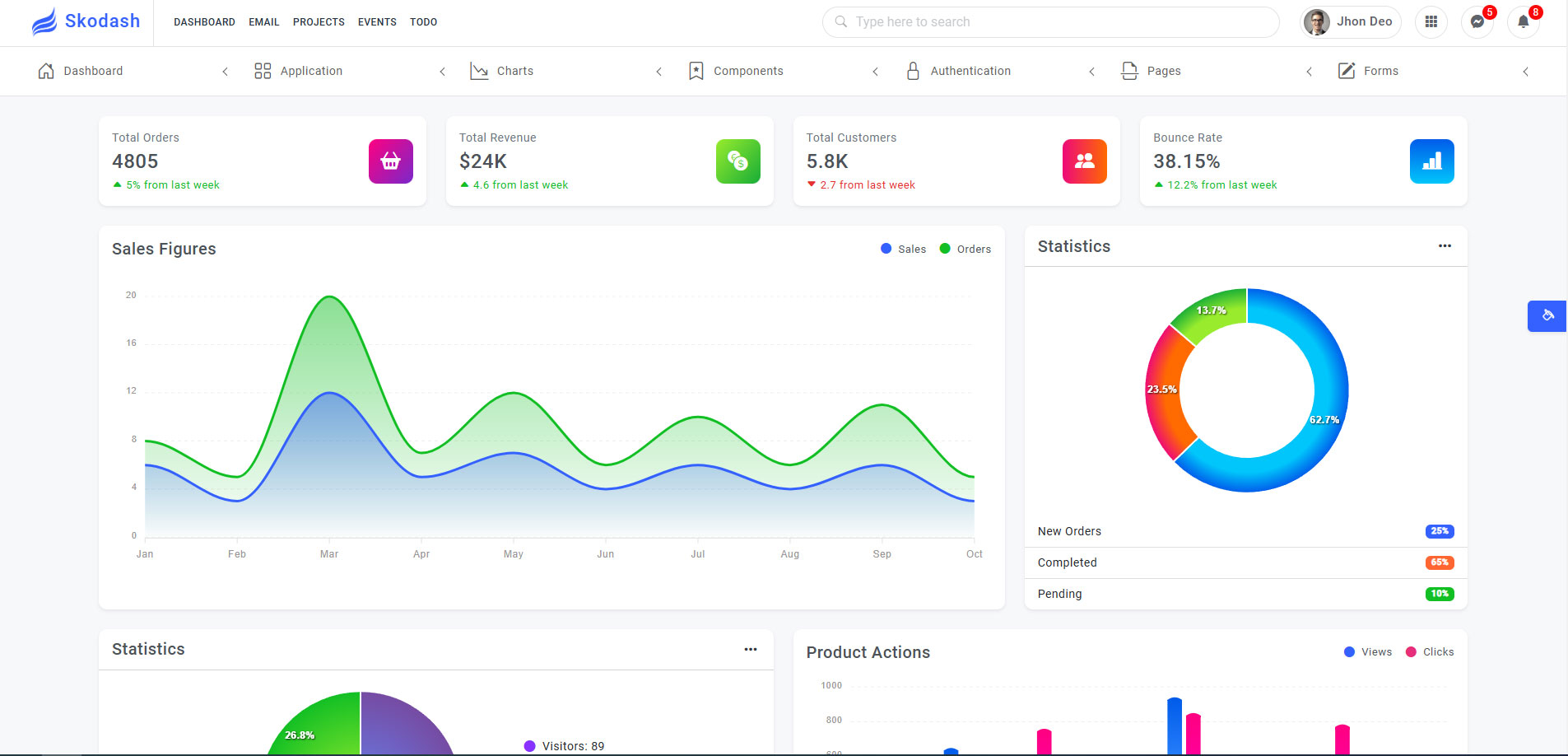Viewport: 1568px width, 756px height.
Task: Open options menu of bottom Statistics card
Action: (751, 649)
